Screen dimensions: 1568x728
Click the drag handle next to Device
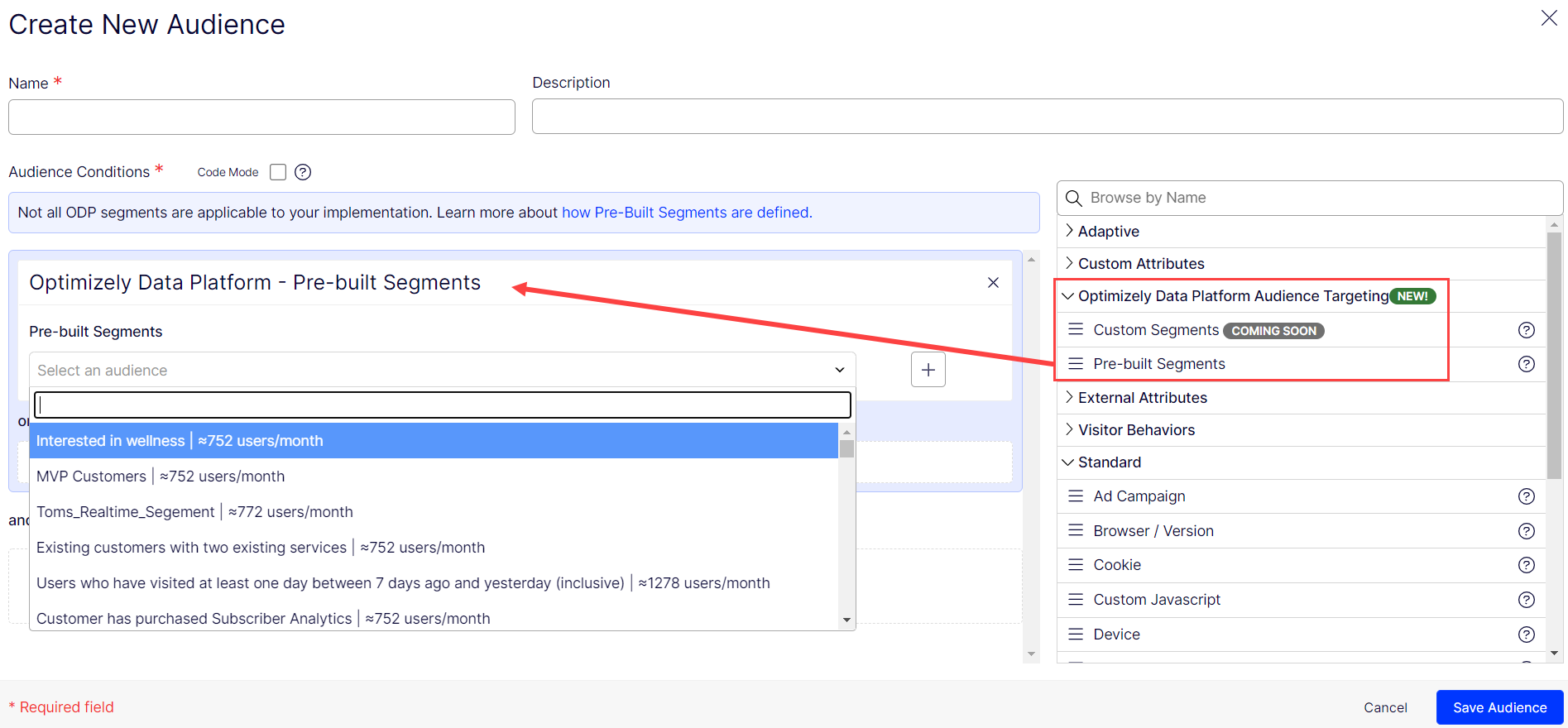click(1075, 634)
